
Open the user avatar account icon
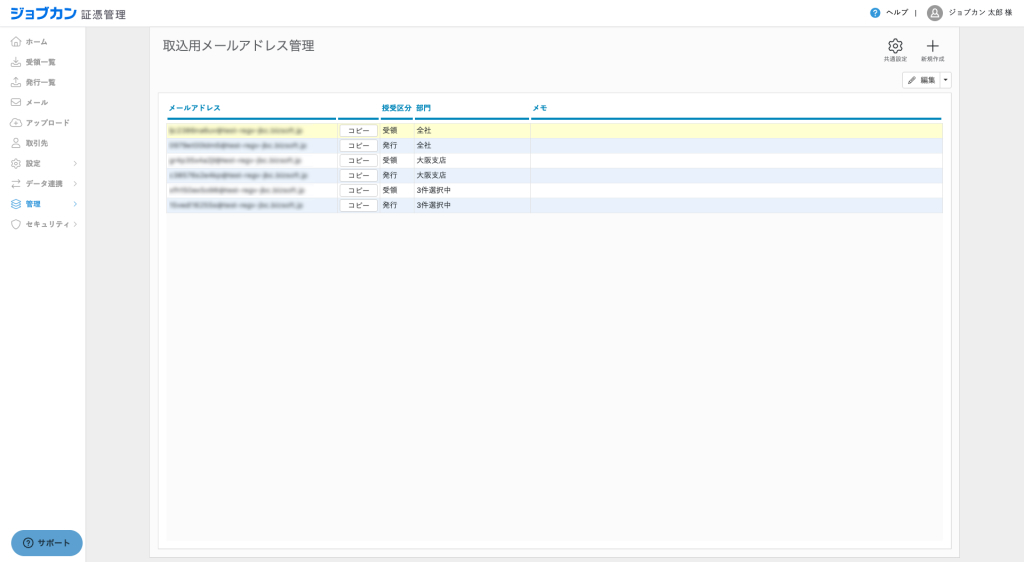click(x=934, y=13)
